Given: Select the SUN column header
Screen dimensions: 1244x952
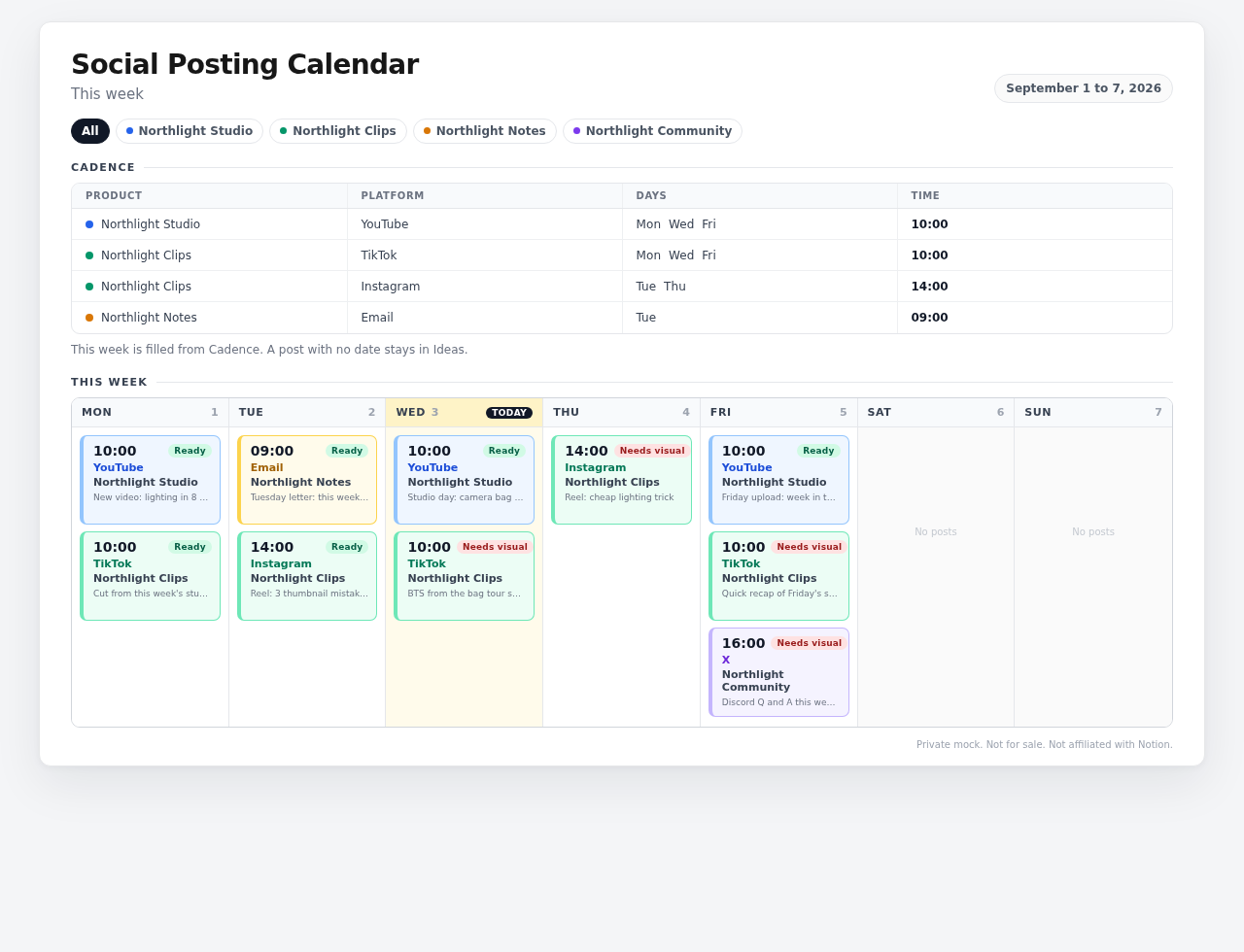Looking at the screenshot, I should point(1093,413).
